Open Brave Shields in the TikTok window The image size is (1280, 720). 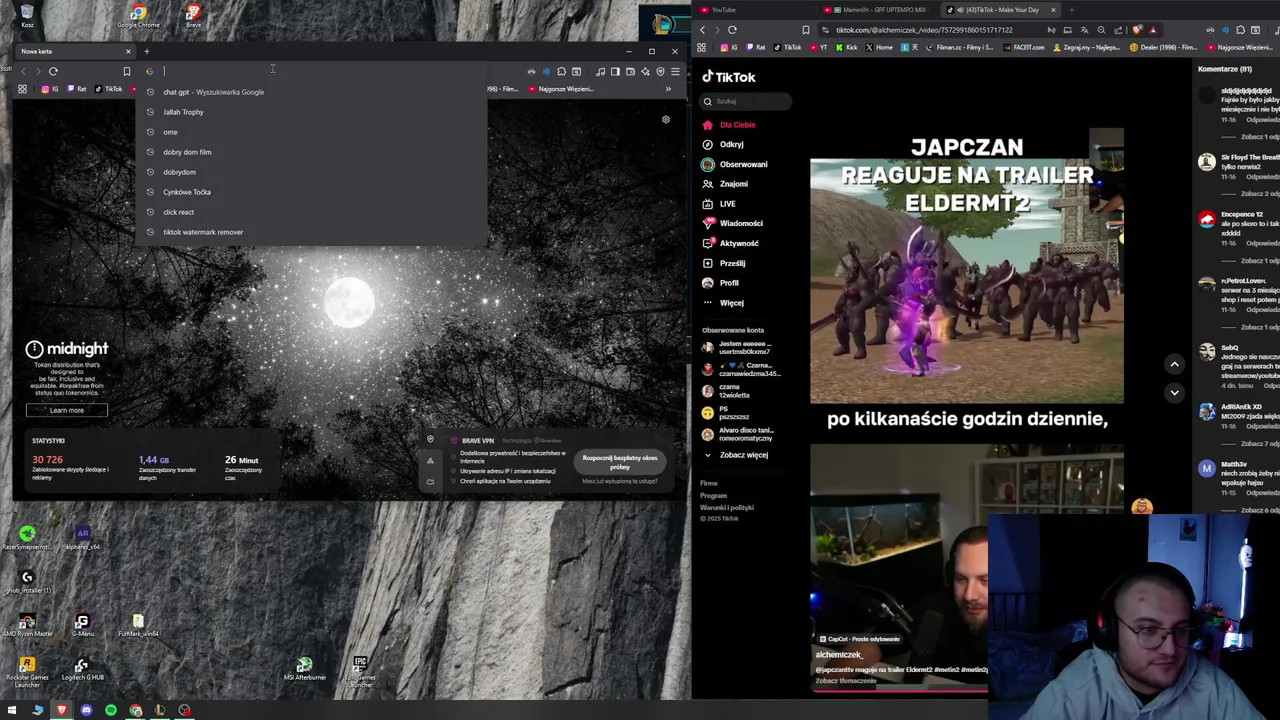point(1136,30)
